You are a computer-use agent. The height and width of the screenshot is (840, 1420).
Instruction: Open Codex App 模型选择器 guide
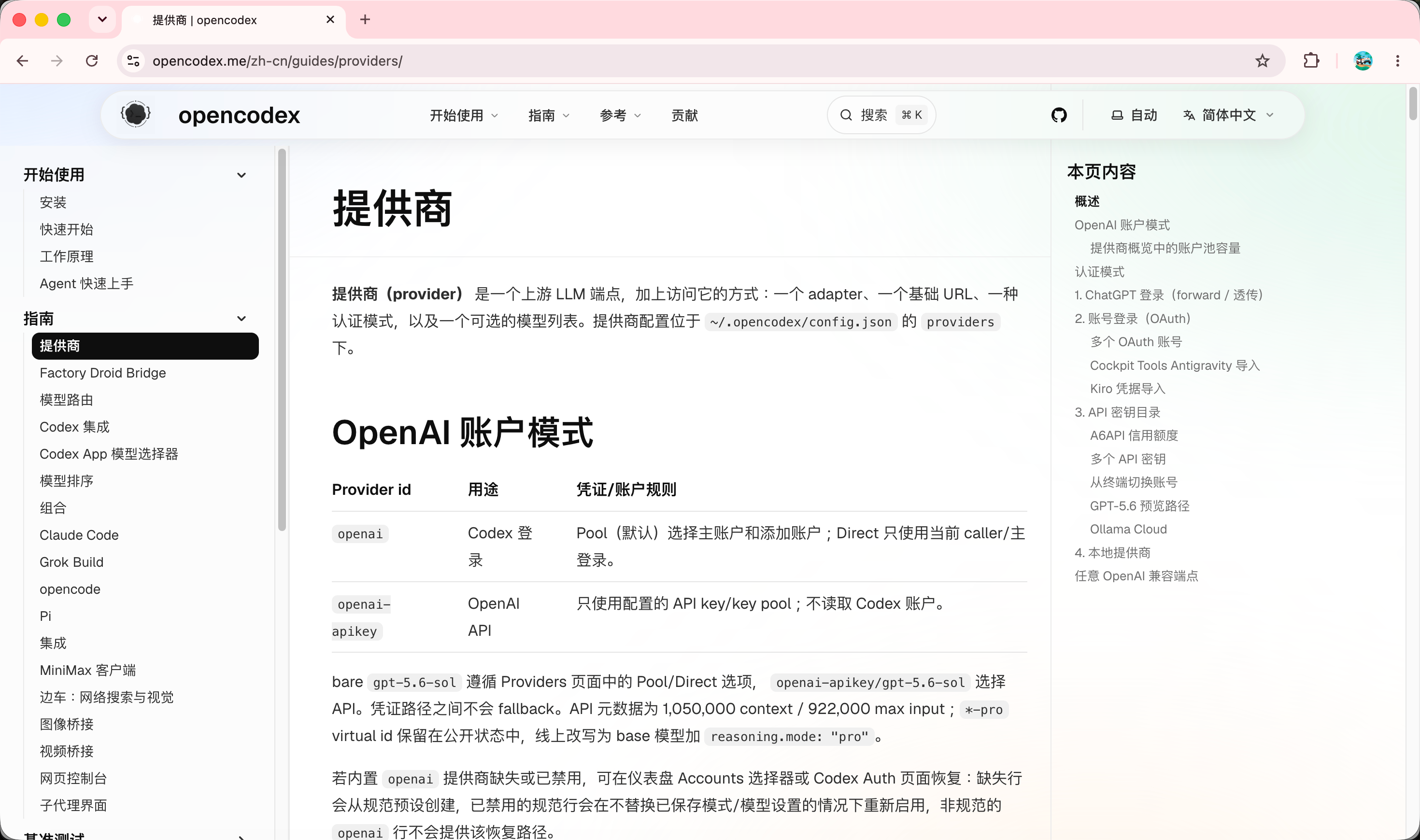109,454
